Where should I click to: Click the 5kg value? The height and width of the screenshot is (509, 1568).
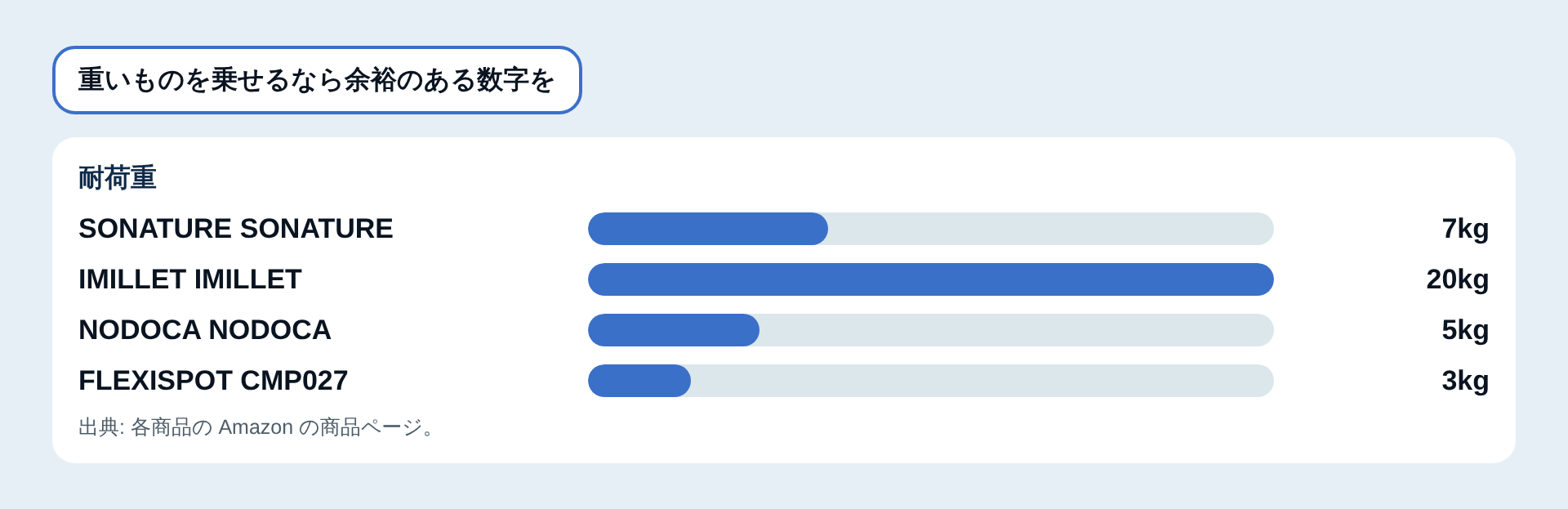click(x=1465, y=330)
